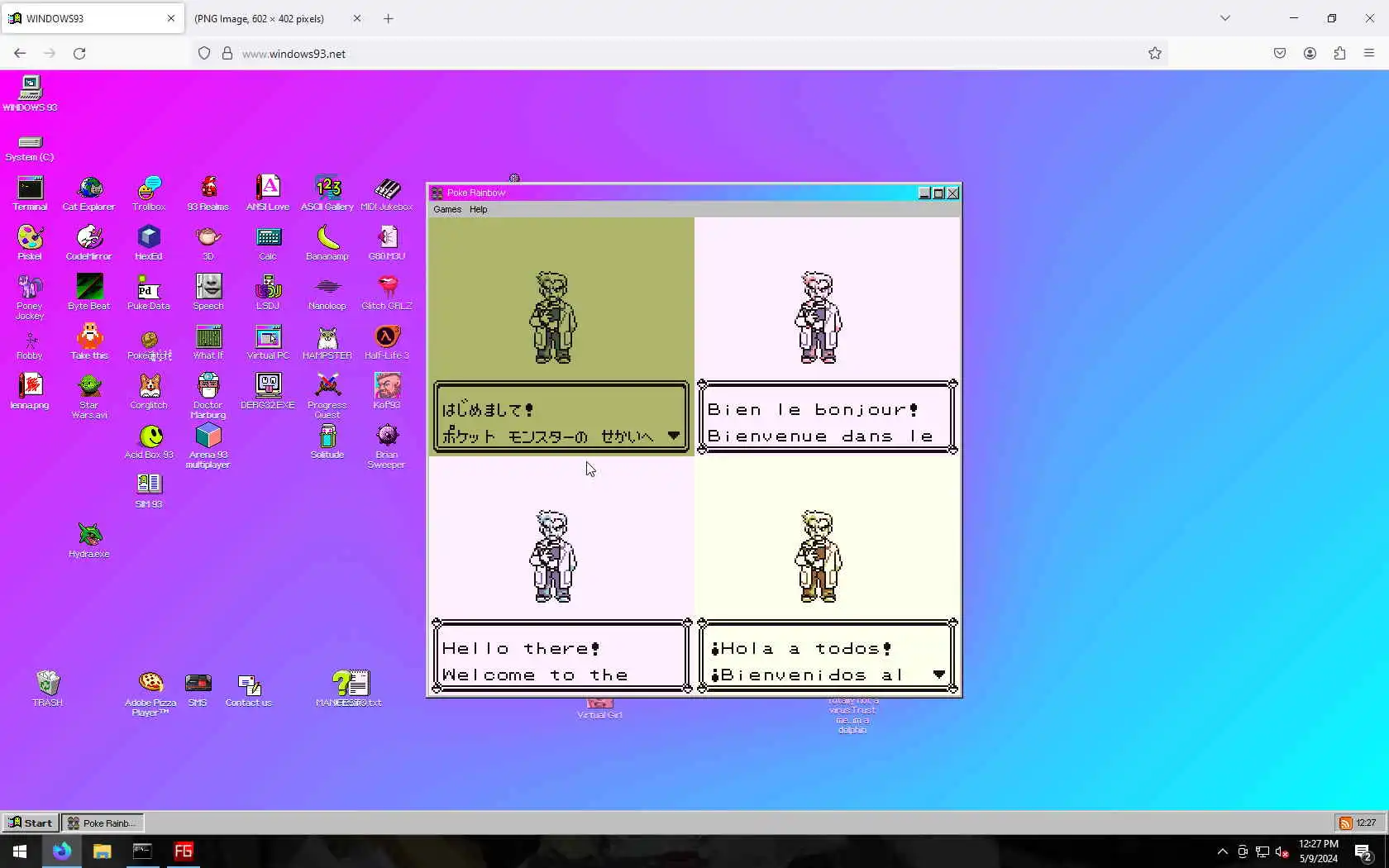Open the Bananamp icon
Viewport: 1389px width, 868px height.
[327, 244]
